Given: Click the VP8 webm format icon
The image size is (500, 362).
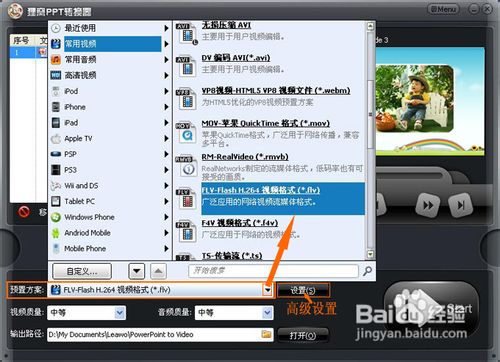Looking at the screenshot, I should (186, 99).
